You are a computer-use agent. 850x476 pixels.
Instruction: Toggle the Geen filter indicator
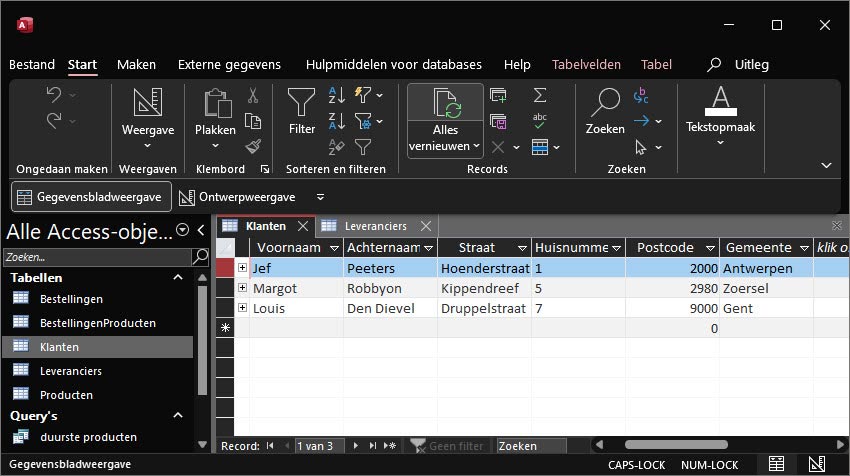pos(447,446)
